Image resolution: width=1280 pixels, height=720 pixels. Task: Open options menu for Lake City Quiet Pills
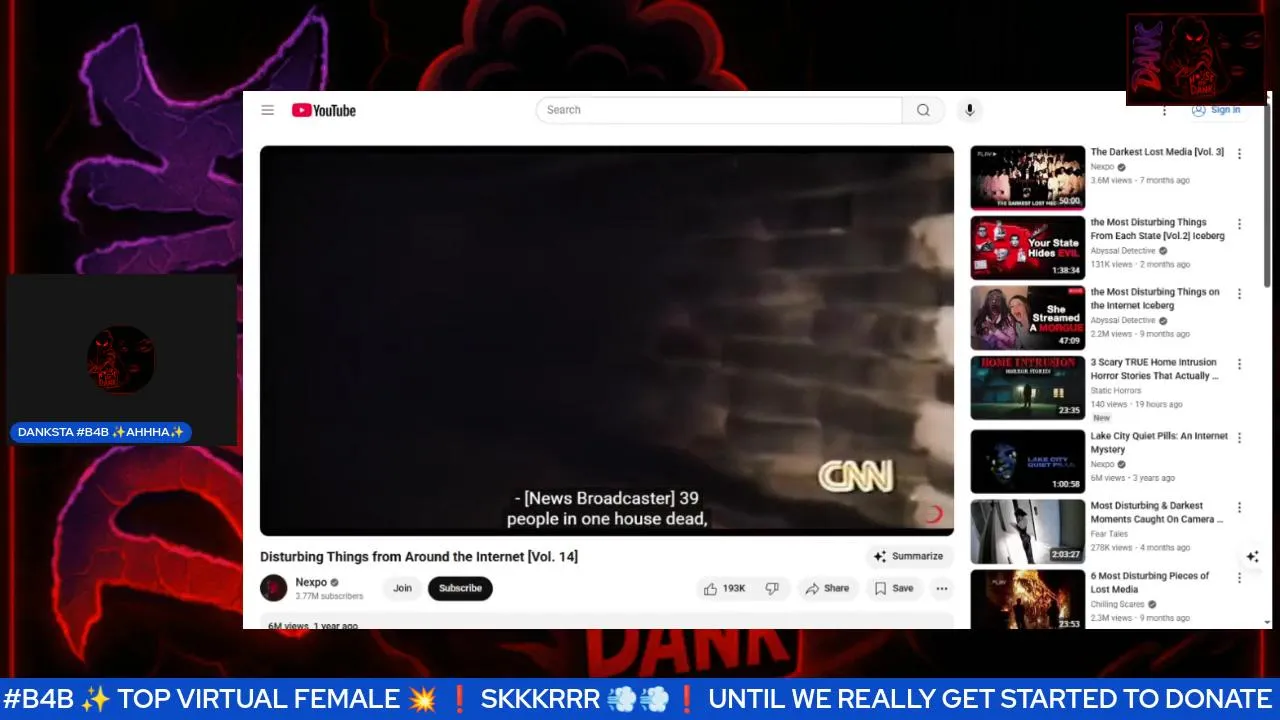click(x=1239, y=438)
